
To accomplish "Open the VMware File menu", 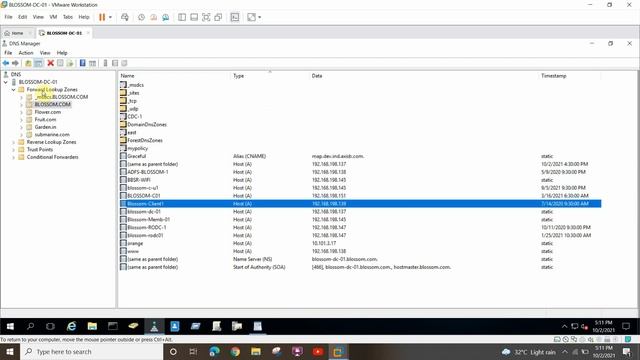I will click(x=8, y=17).
